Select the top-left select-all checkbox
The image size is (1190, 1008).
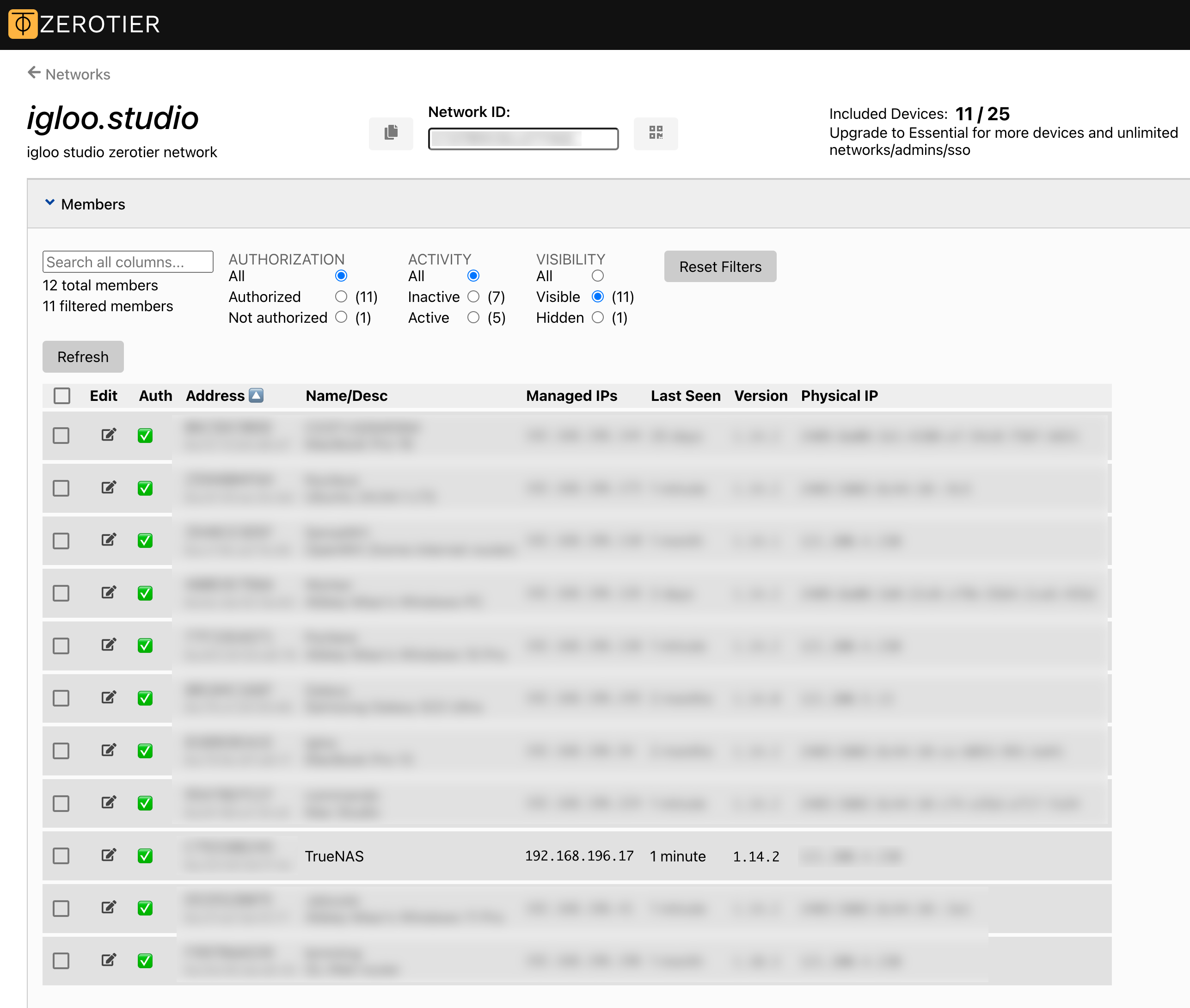coord(63,395)
